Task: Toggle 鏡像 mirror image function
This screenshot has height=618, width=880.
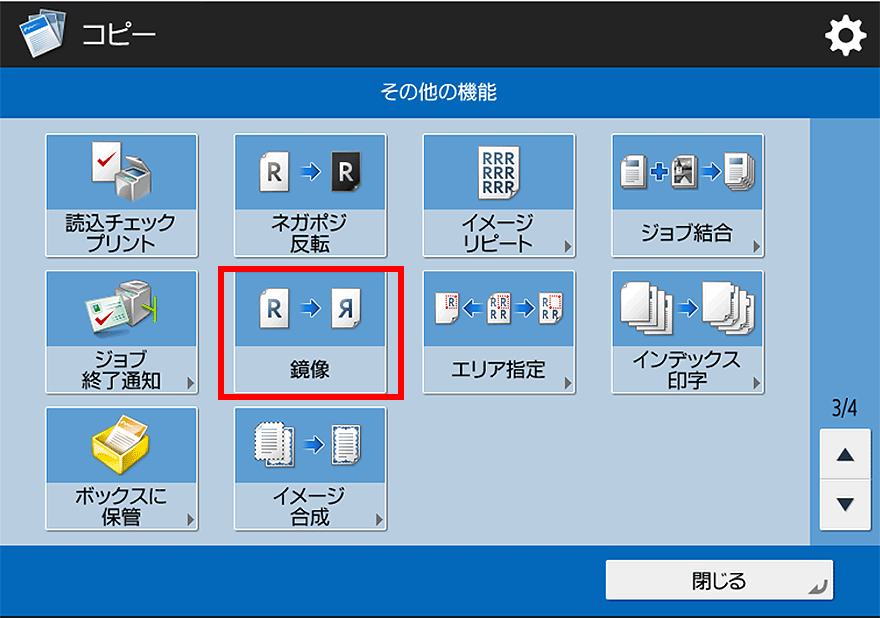Action: (310, 332)
